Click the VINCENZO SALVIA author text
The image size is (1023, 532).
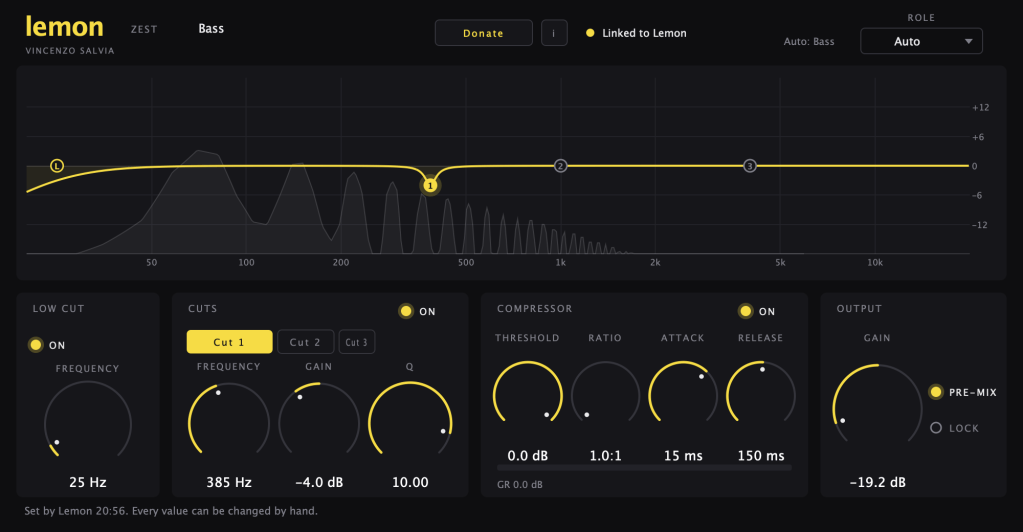point(70,50)
